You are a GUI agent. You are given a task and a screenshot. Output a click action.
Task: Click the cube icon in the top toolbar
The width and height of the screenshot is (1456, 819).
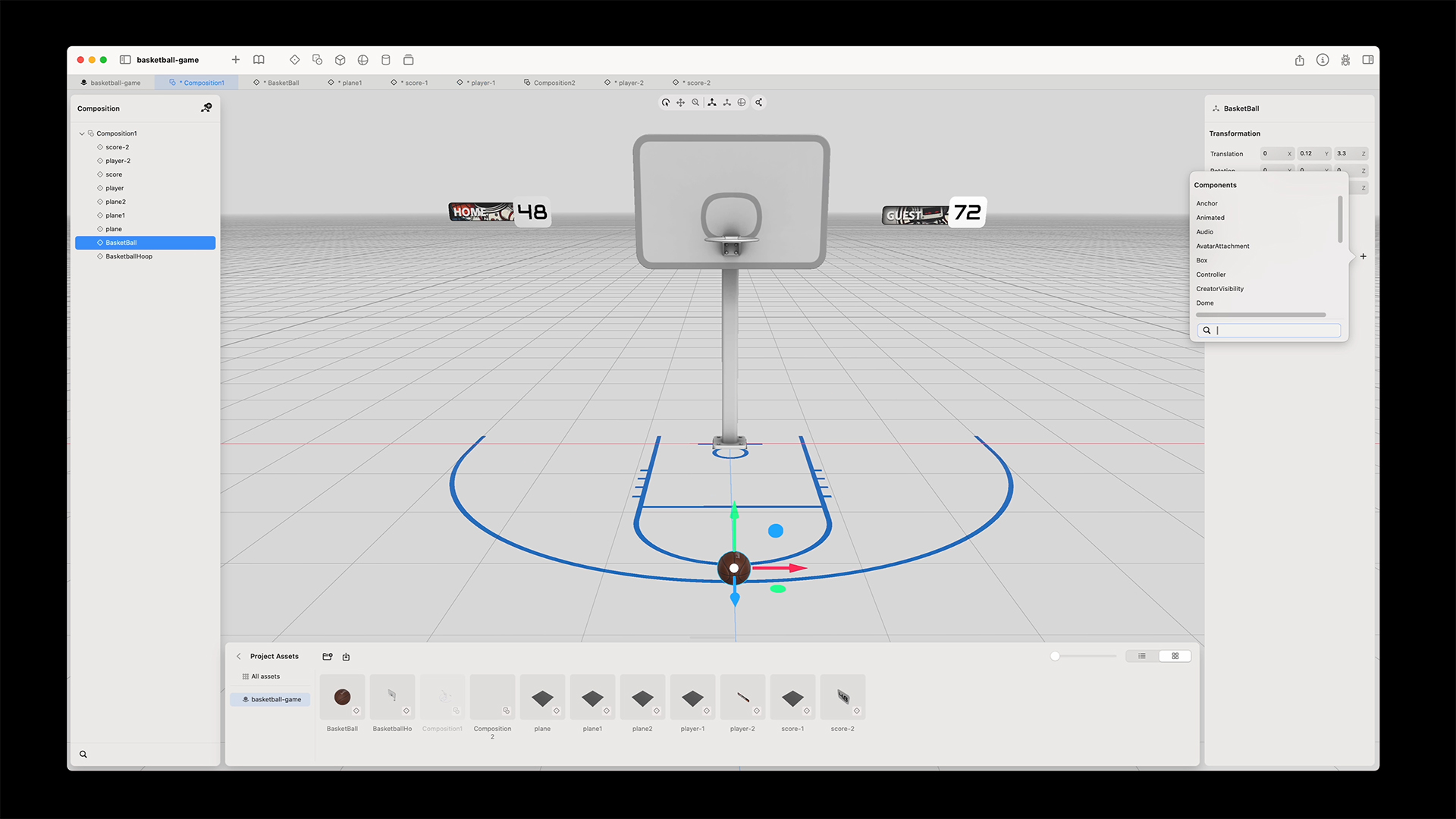(x=340, y=60)
